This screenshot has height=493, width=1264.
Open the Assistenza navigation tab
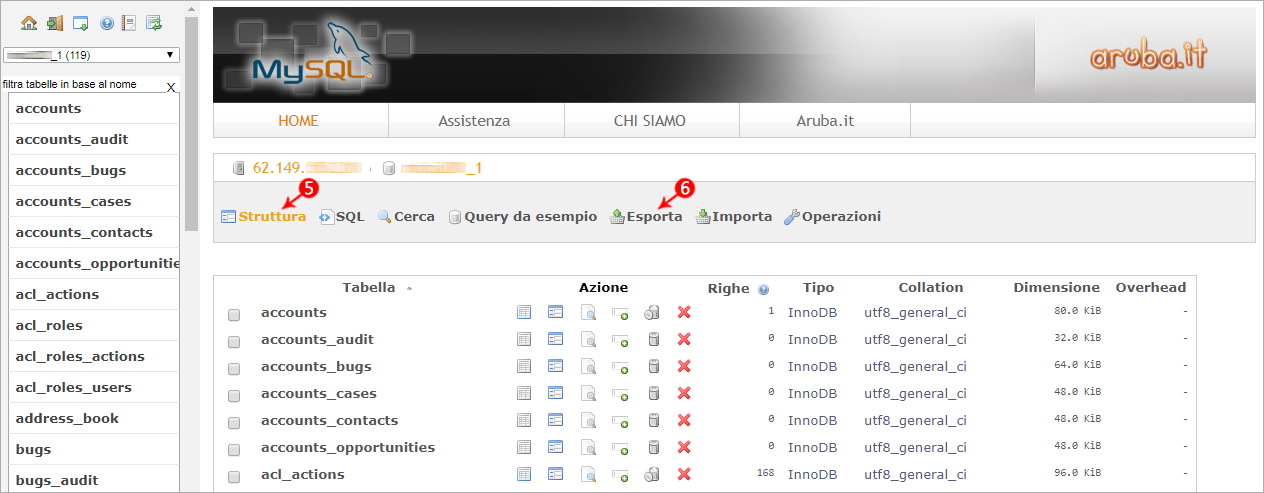474,121
